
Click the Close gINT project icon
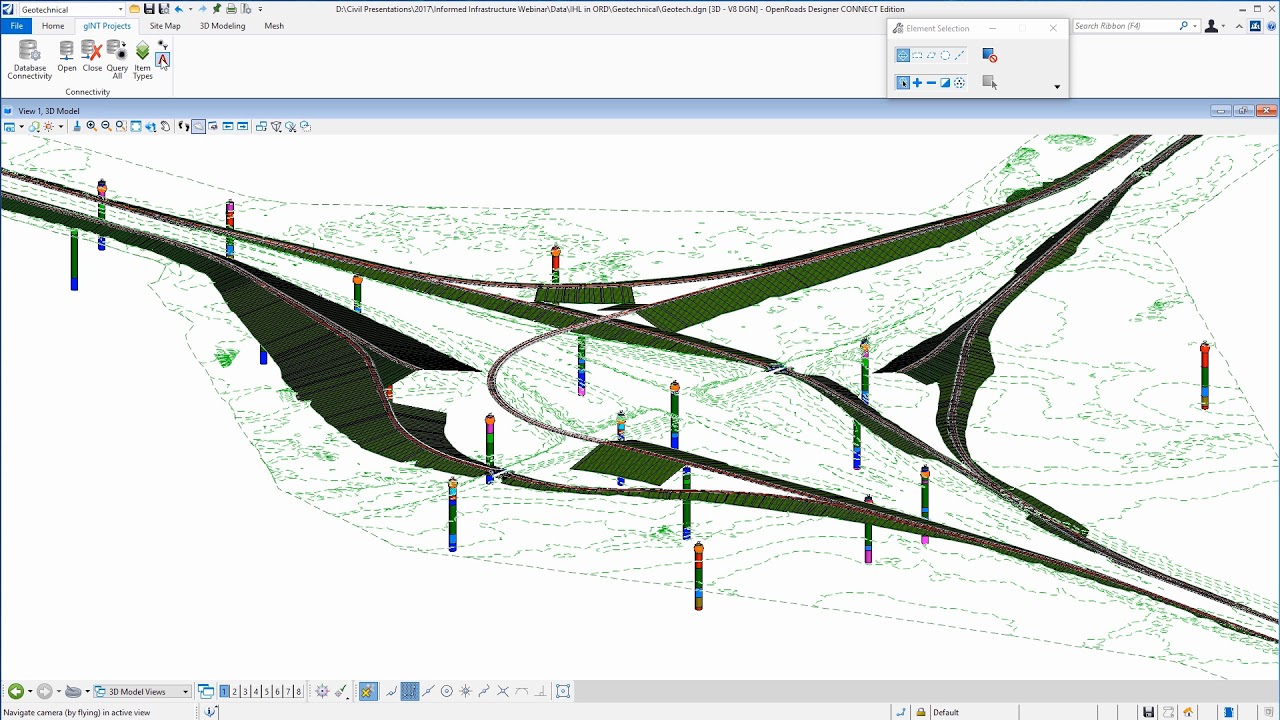92,56
